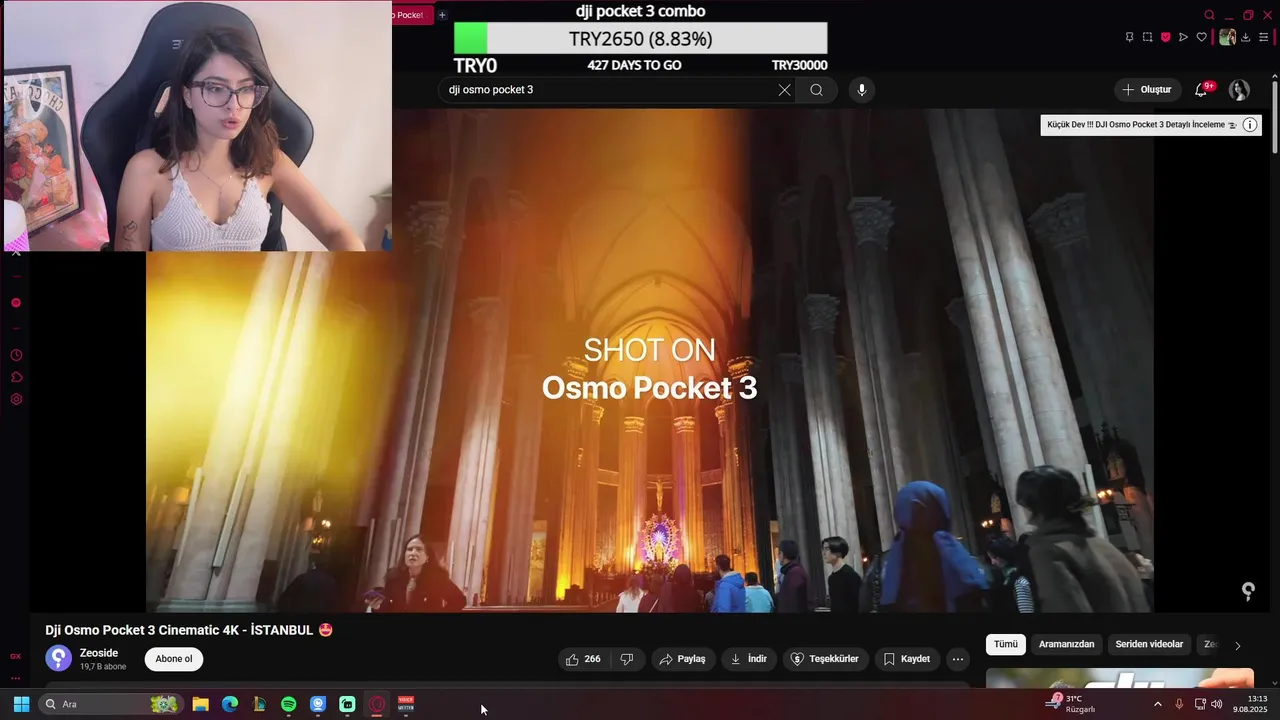Viewport: 1280px width, 720px height.
Task: Click the İndir download button
Action: [x=749, y=659]
